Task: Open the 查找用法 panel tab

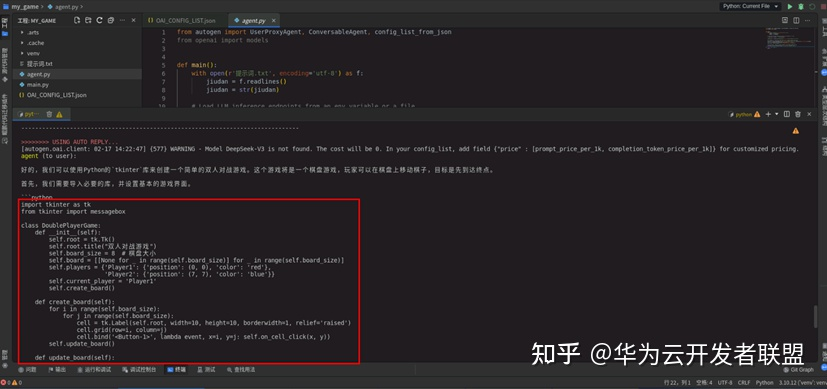Action: tap(241, 369)
